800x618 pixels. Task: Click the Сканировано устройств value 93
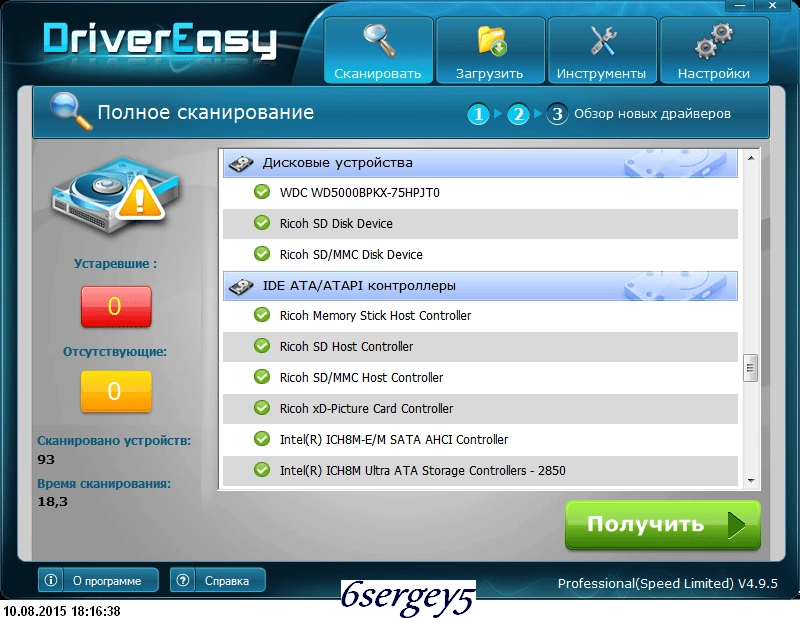pos(46,459)
